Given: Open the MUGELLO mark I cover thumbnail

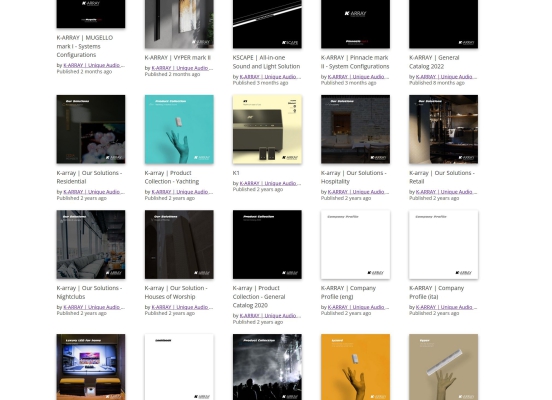Looking at the screenshot, I should (x=91, y=14).
